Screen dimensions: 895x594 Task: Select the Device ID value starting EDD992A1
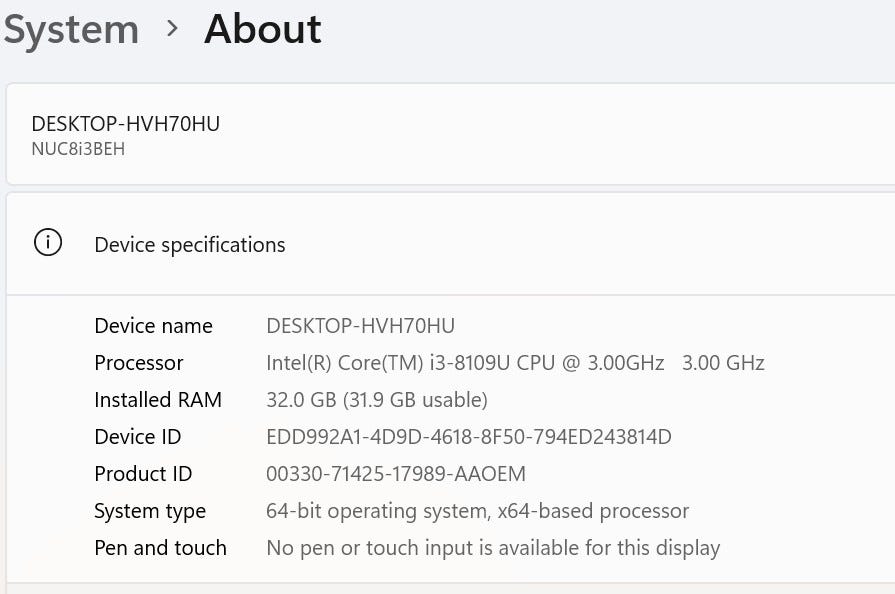(x=468, y=437)
